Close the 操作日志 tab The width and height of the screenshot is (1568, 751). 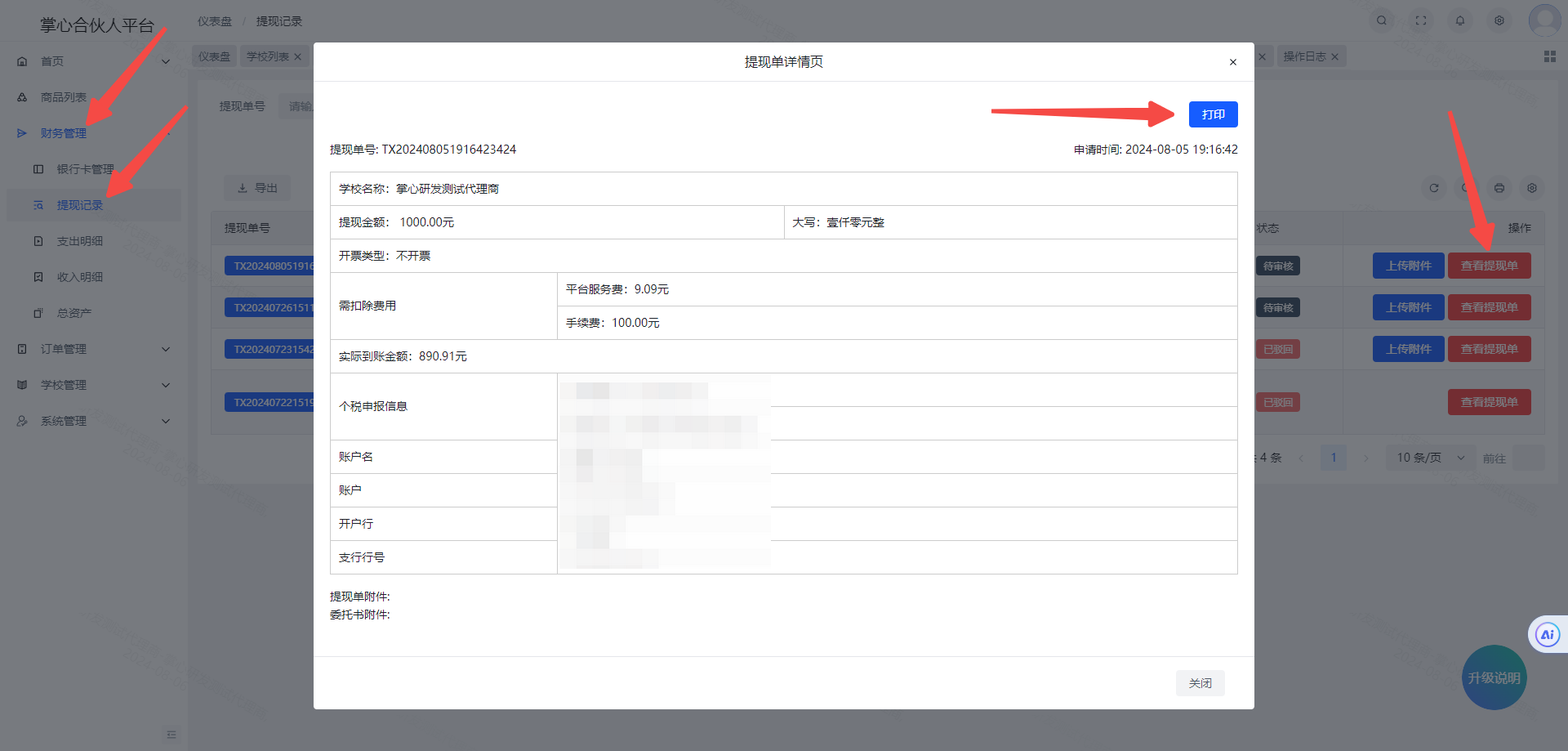(1334, 57)
